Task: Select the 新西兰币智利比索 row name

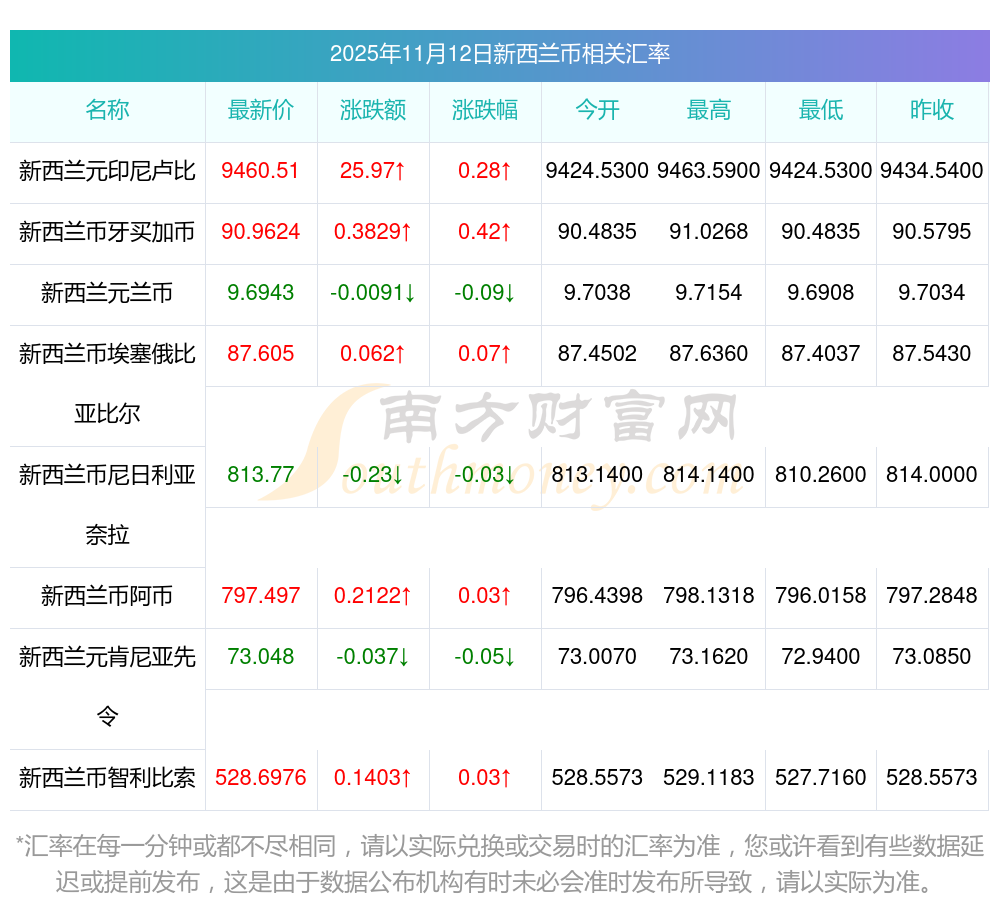Action: tap(107, 778)
